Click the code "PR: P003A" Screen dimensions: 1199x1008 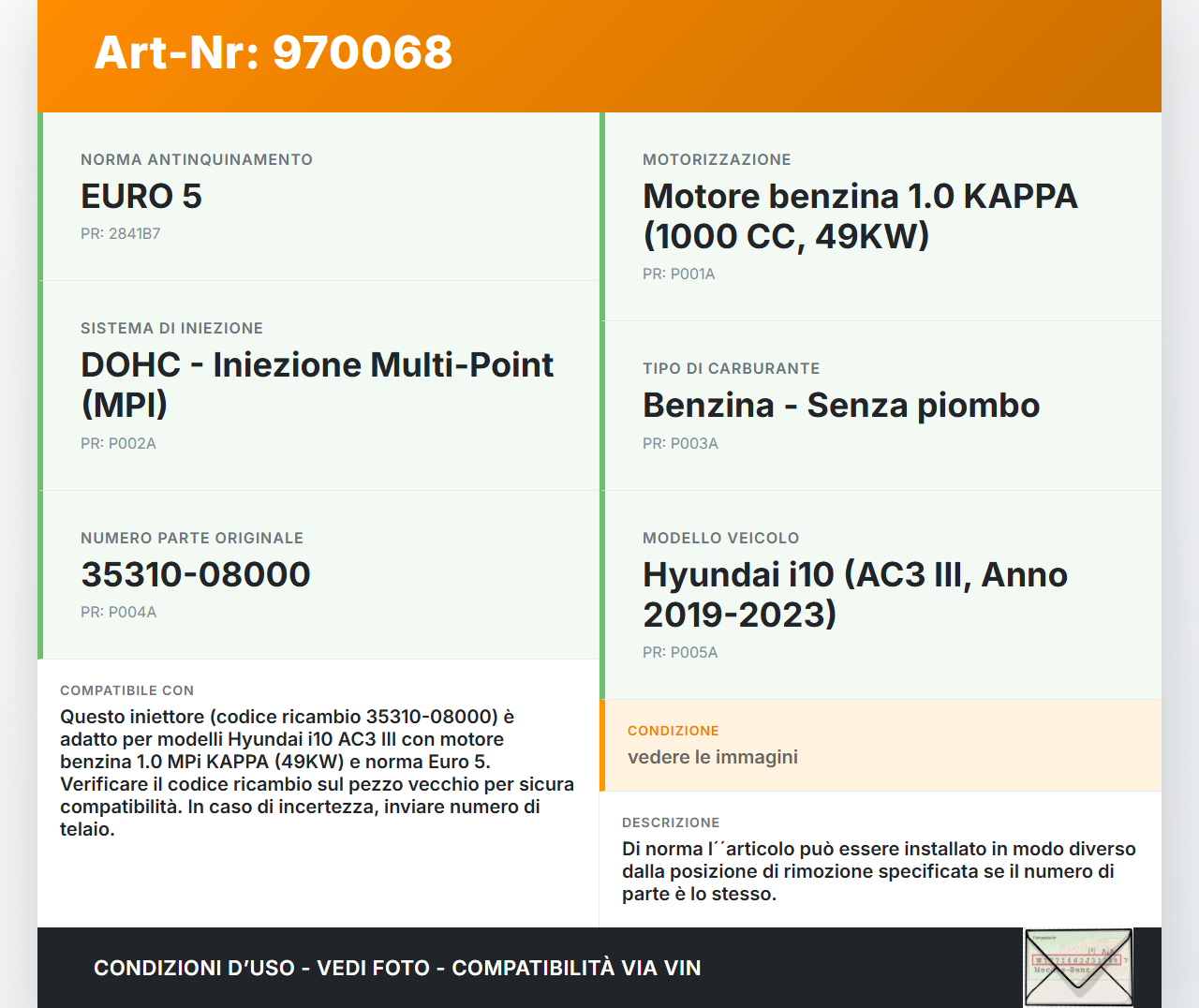point(680,444)
